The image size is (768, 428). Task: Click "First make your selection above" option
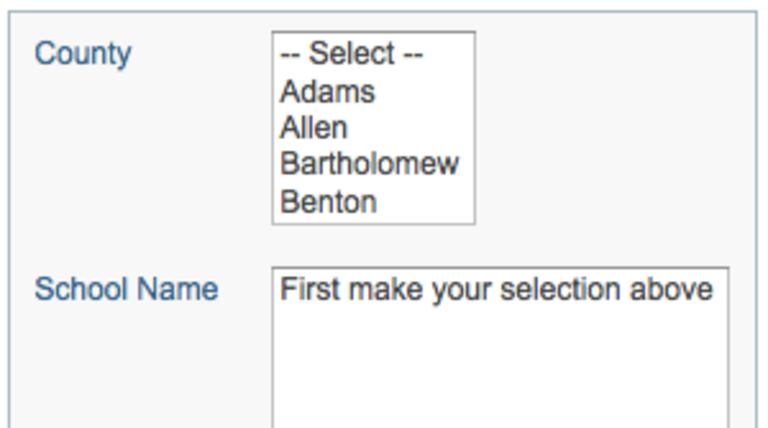click(496, 290)
